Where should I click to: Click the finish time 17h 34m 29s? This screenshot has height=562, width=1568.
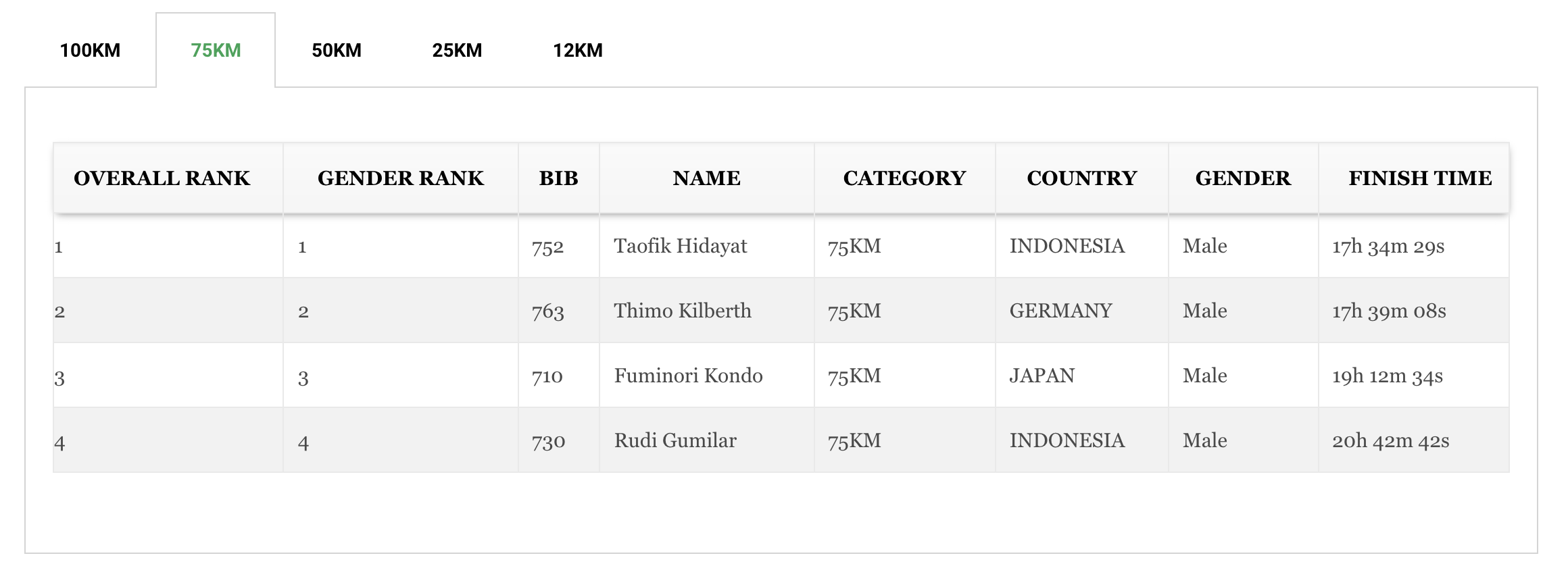click(x=1388, y=247)
